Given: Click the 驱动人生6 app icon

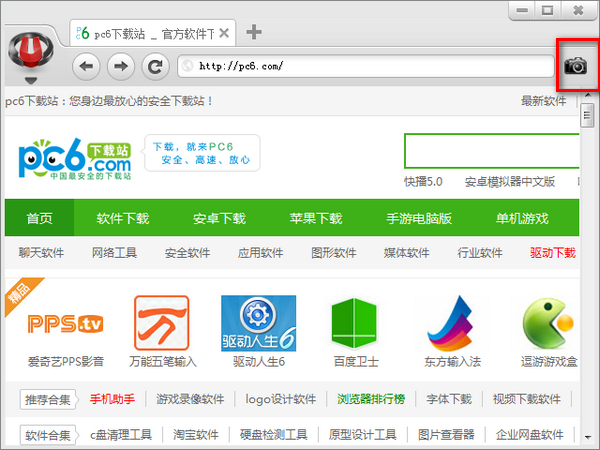Looking at the screenshot, I should [259, 323].
